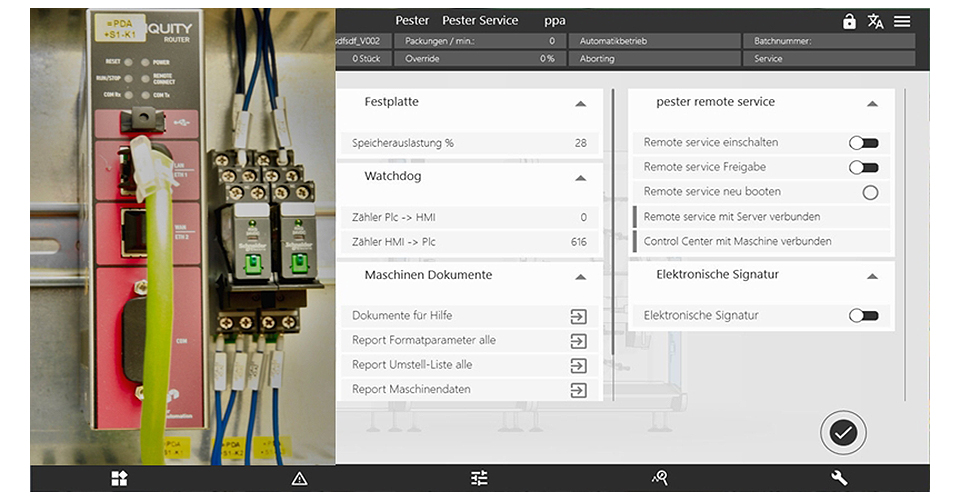
Task: Open Dokumente für Hilfe via arrow icon
Action: click(x=578, y=316)
